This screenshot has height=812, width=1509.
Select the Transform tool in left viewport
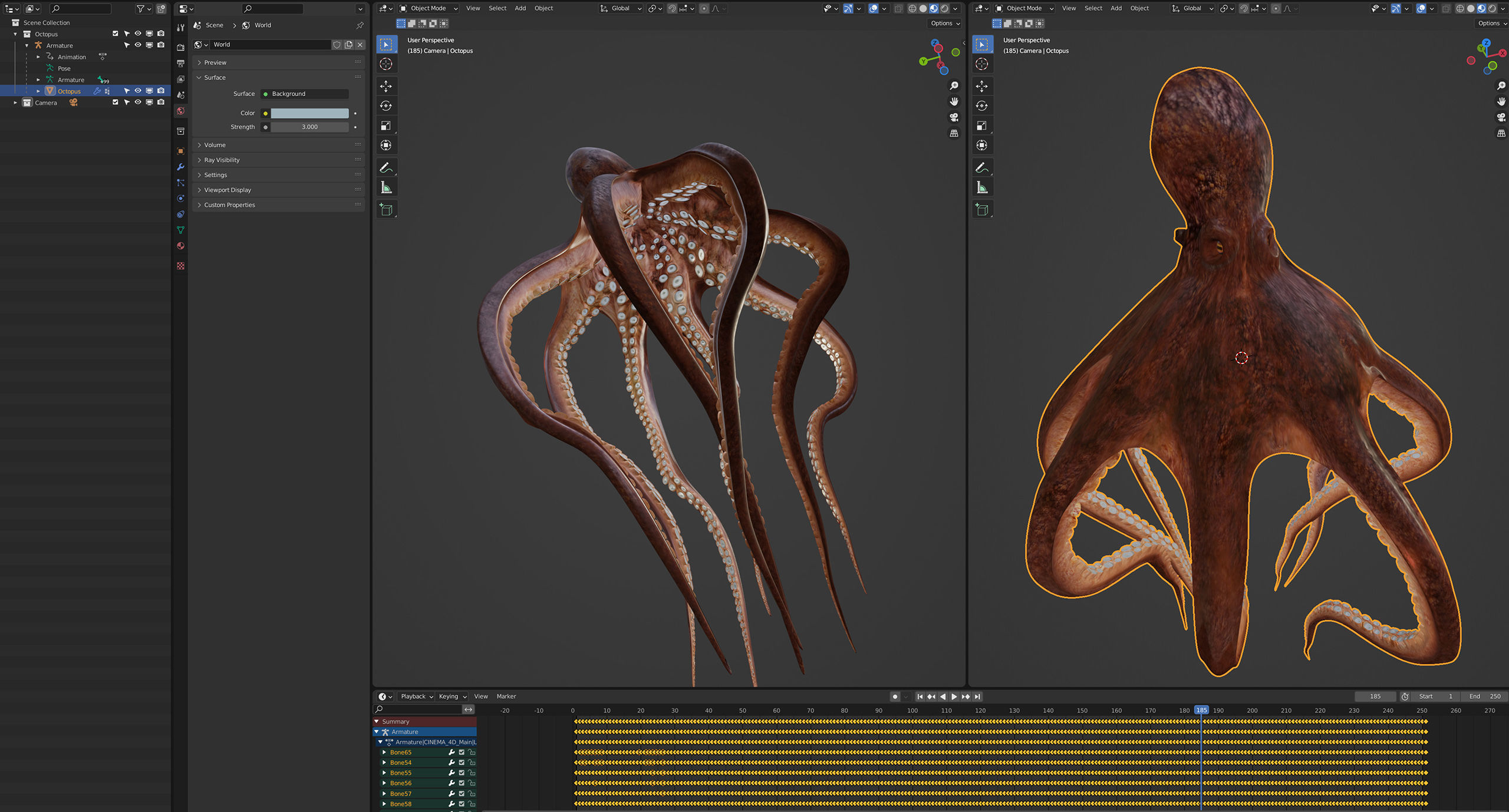(x=386, y=146)
